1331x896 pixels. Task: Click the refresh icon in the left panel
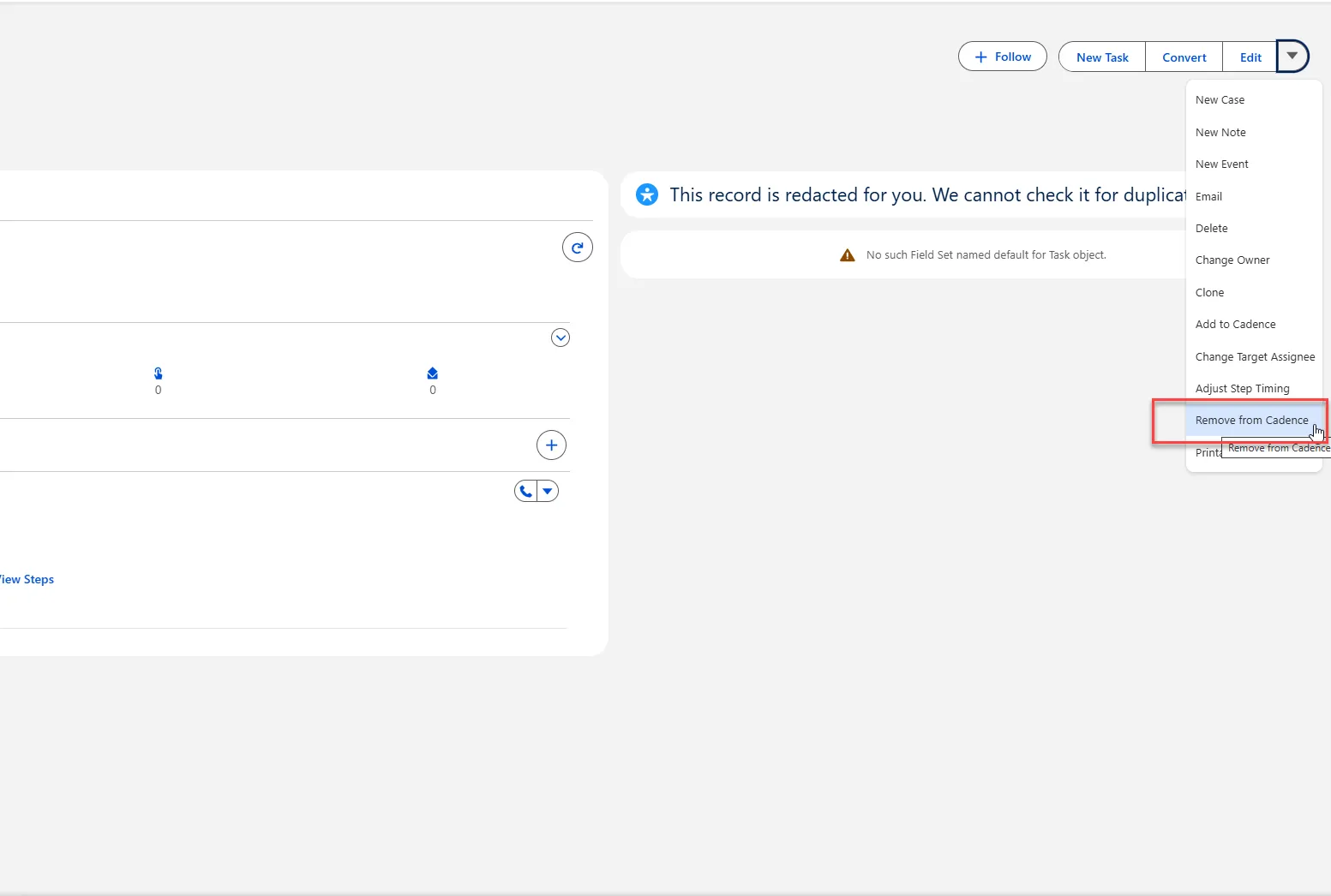click(x=577, y=248)
